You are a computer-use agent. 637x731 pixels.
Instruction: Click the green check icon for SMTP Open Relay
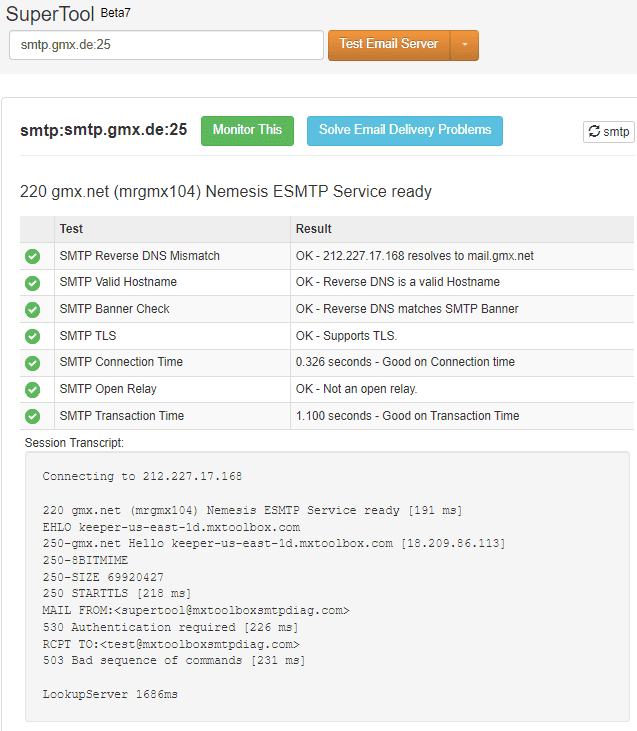(x=32, y=389)
